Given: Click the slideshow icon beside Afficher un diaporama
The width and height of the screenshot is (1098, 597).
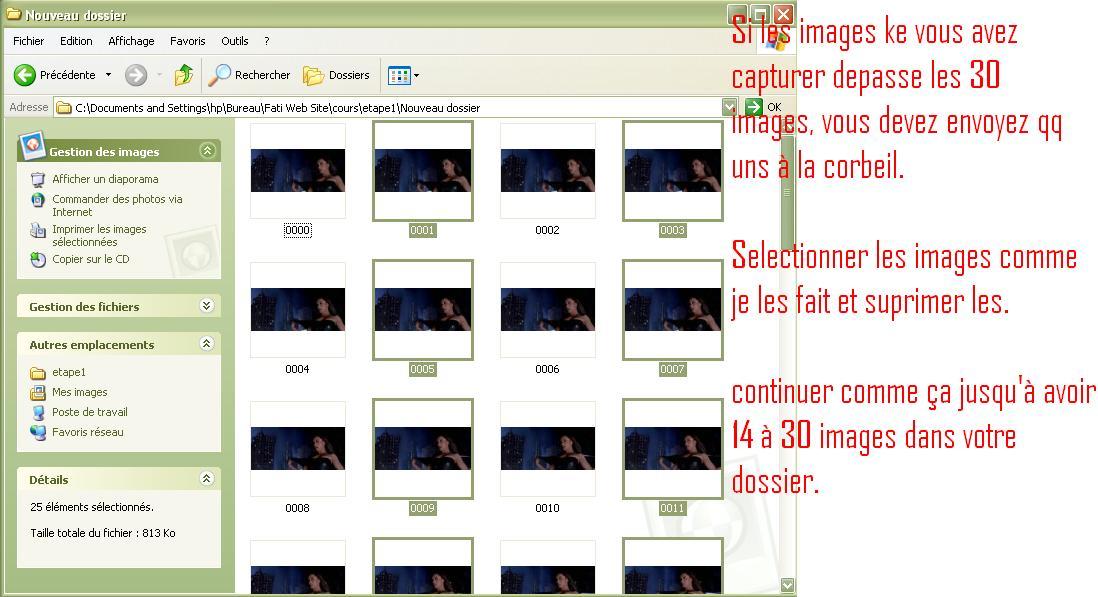Looking at the screenshot, I should point(38,180).
